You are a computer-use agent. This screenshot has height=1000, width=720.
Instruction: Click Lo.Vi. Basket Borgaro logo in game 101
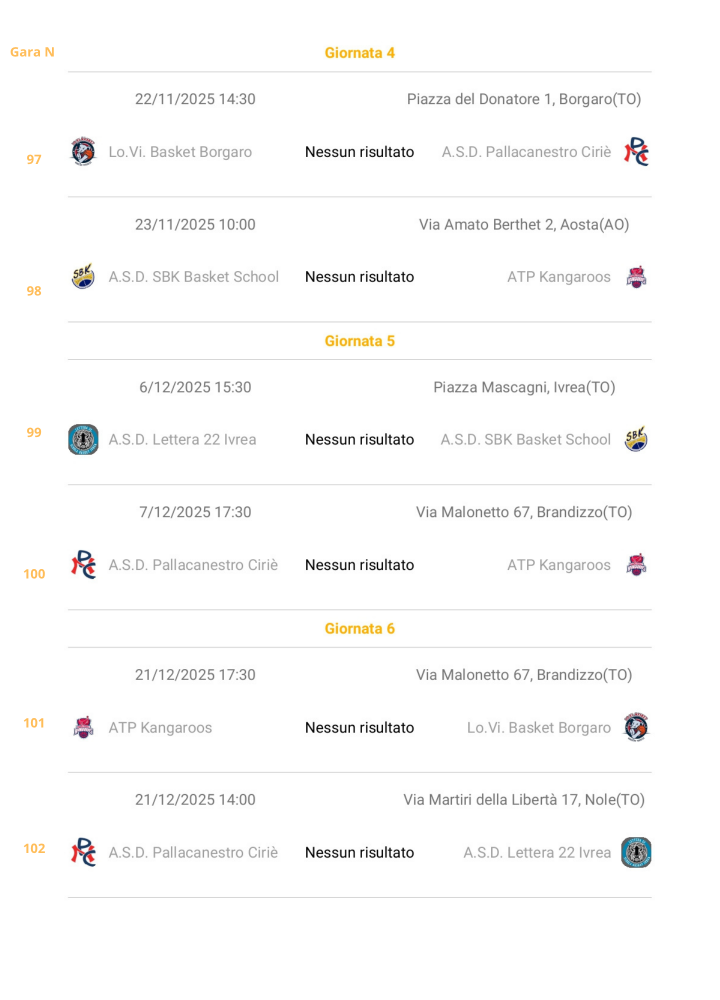coord(636,728)
